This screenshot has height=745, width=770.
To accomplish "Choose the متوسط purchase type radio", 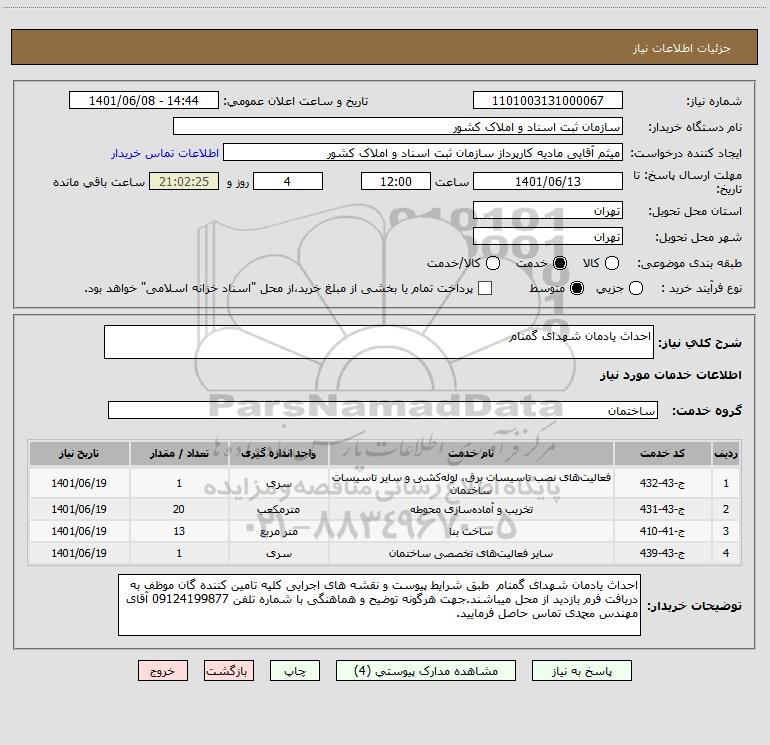I will pos(577,288).
